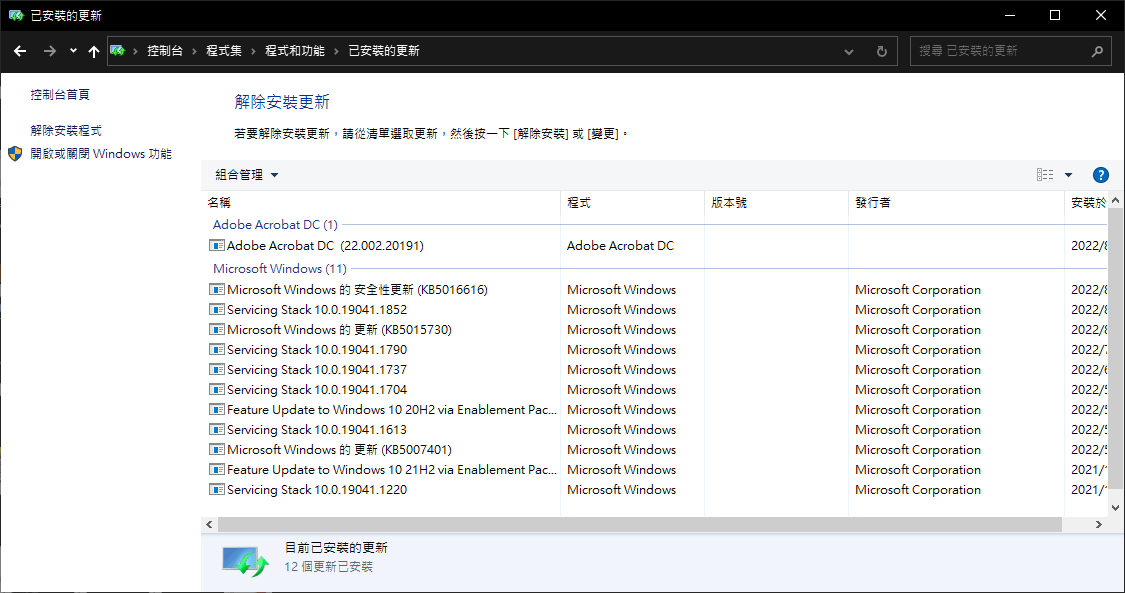
Task: Click icon of Servicing Stack 10.0.19041.1704
Action: click(217, 390)
